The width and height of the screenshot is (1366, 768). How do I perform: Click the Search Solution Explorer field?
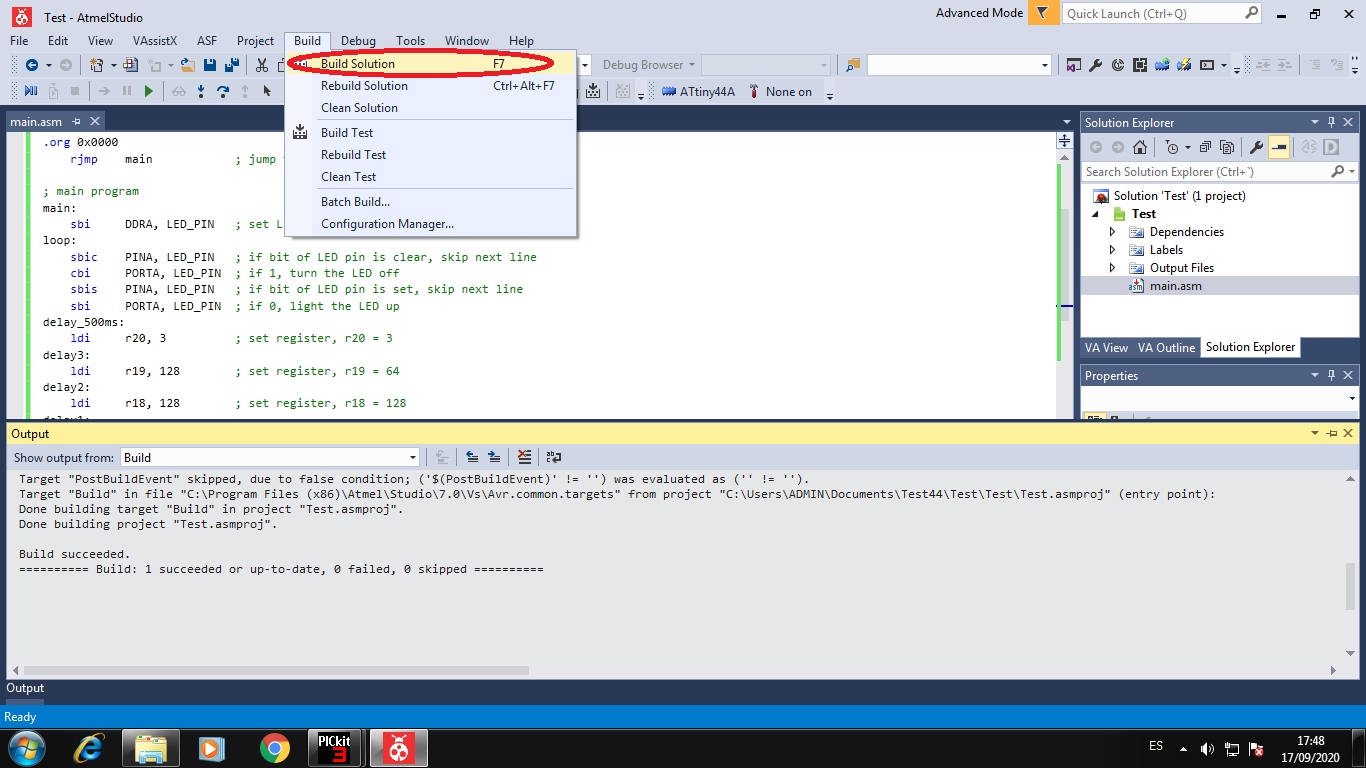[x=1219, y=172]
